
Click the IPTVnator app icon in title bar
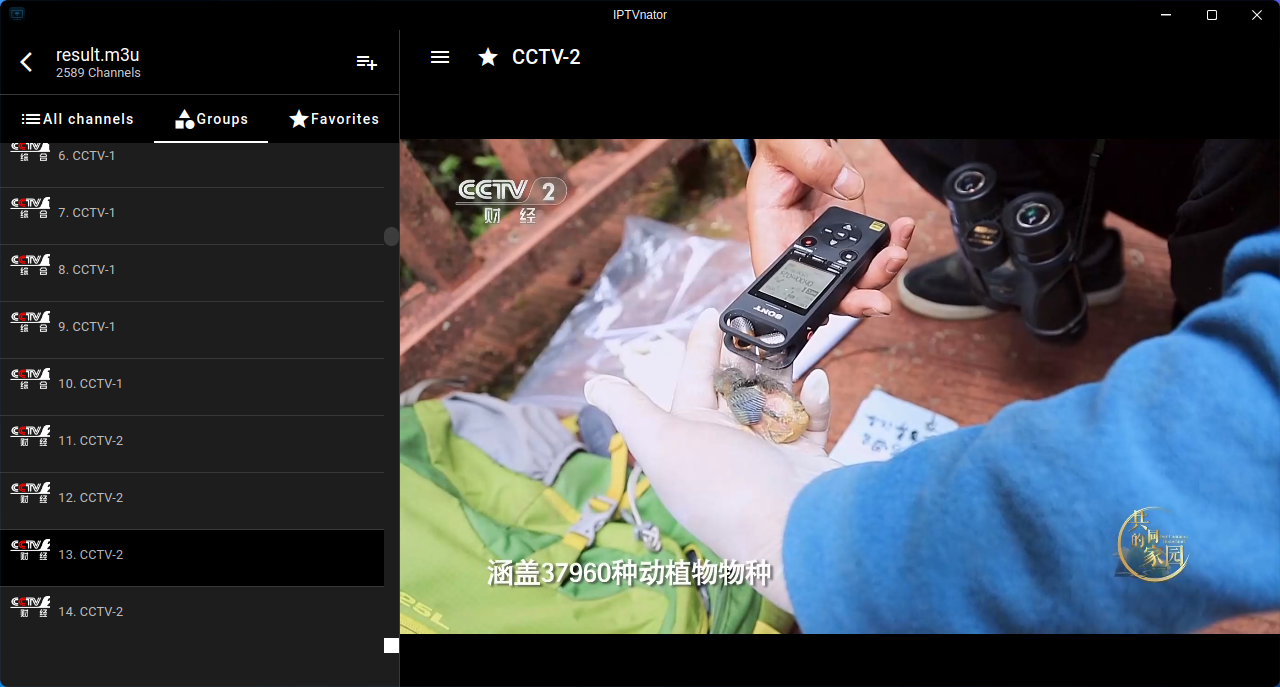(17, 14)
